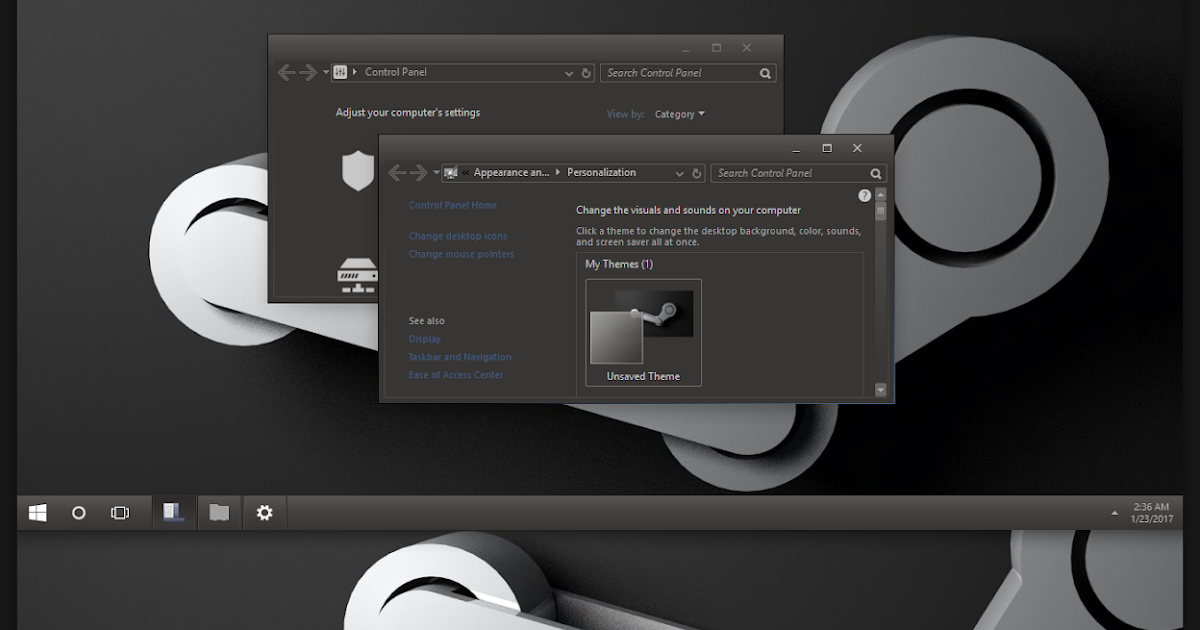
Task: Click the Personalization address bar location icon
Action: (x=451, y=173)
